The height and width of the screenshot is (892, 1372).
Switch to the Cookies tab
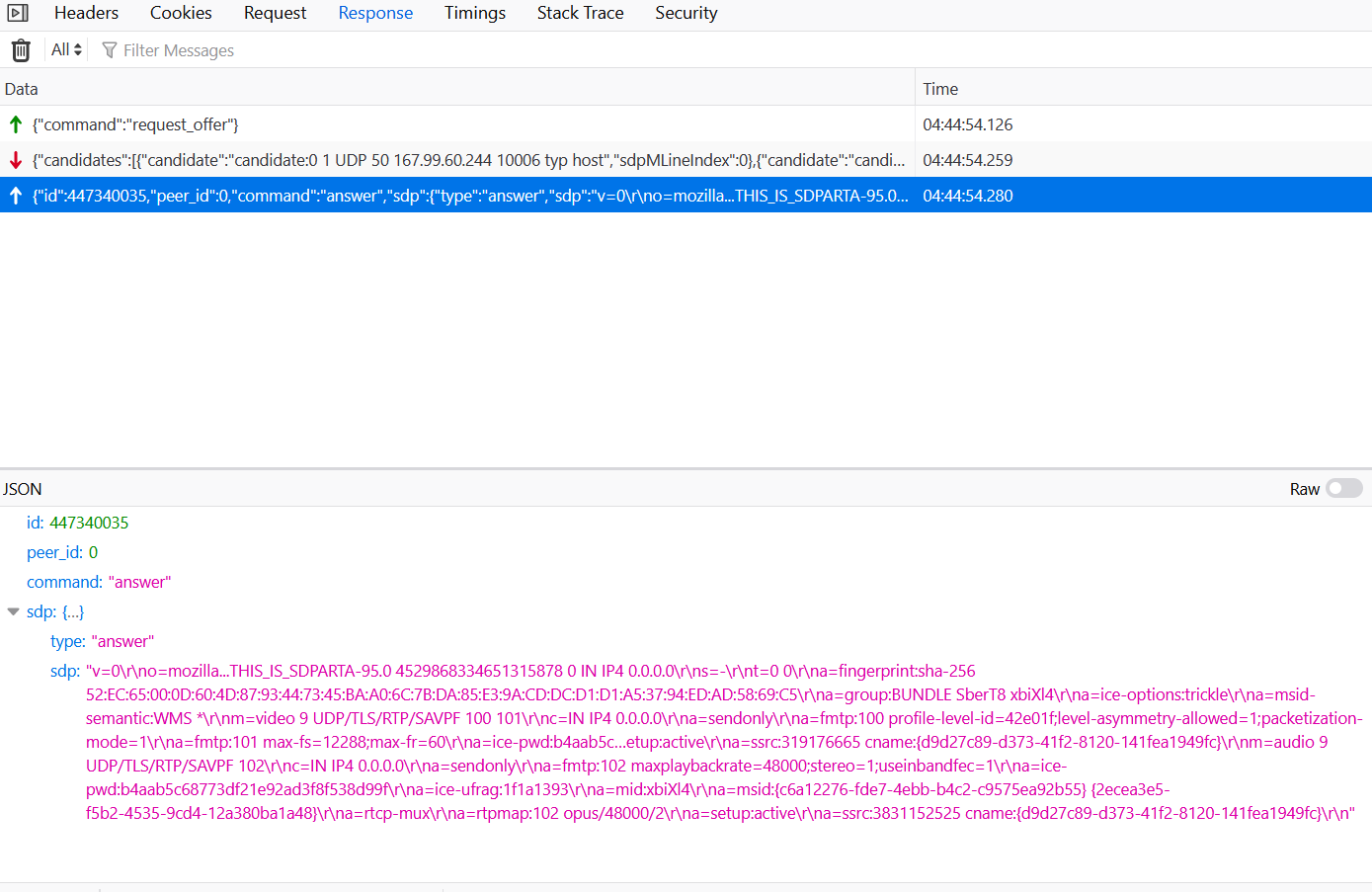click(x=181, y=13)
